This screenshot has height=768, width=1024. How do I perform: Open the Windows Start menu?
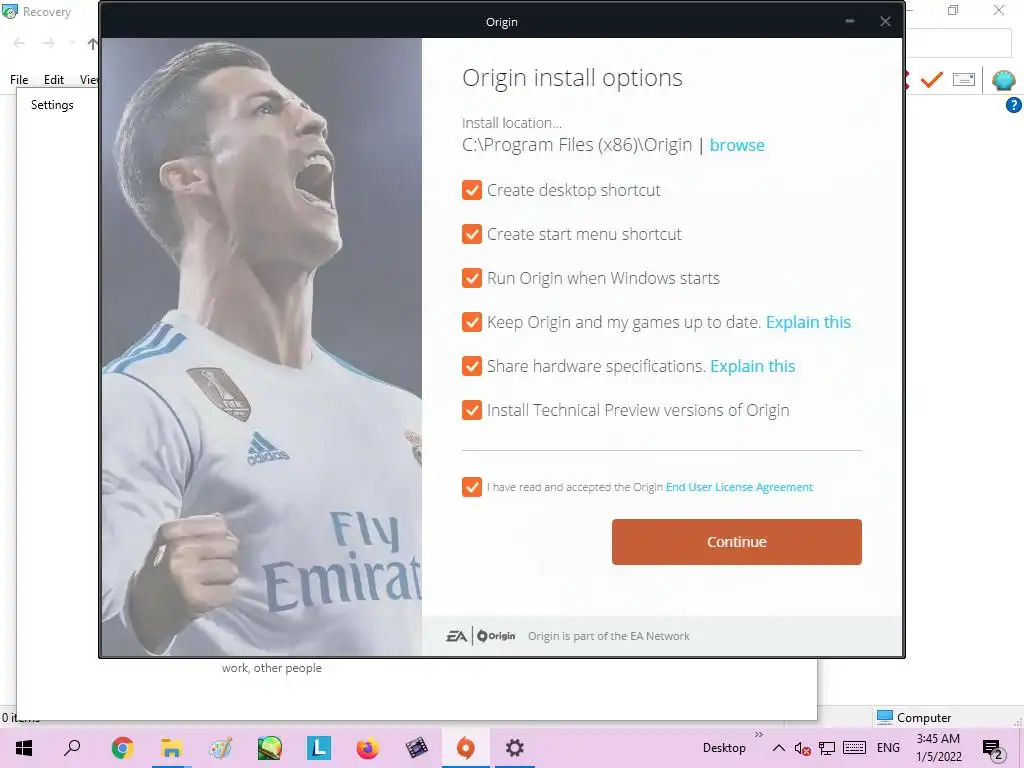coord(24,748)
